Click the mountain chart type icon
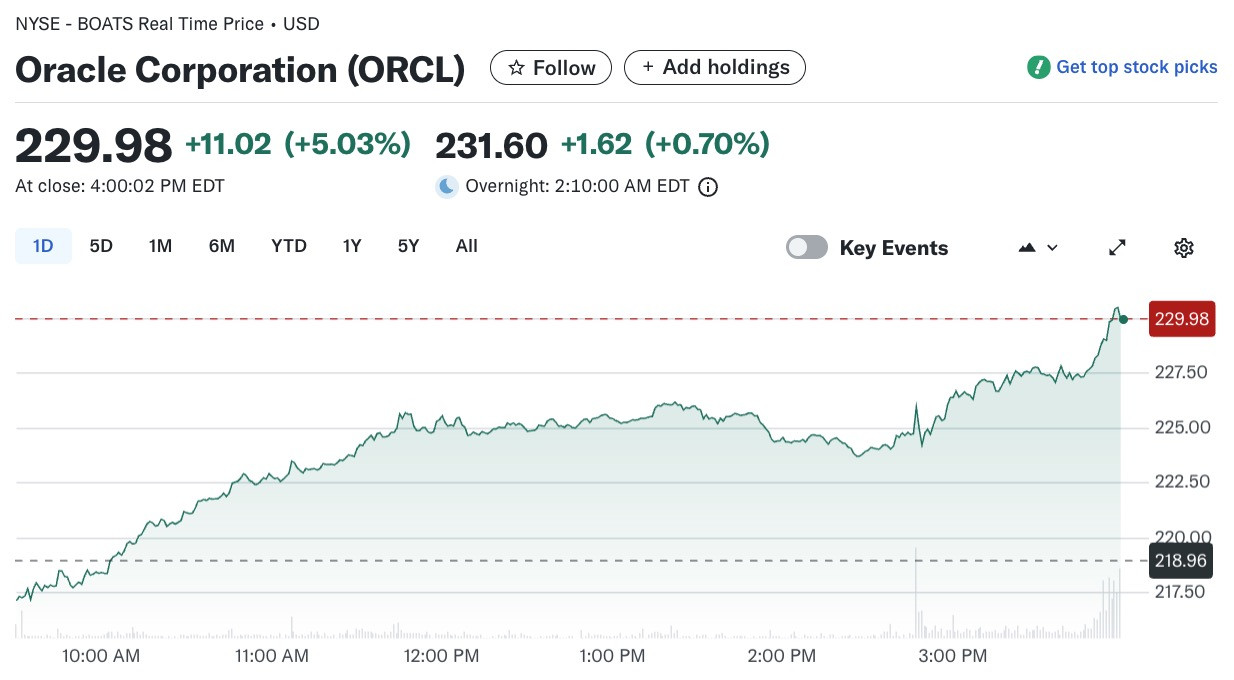The height and width of the screenshot is (680, 1234). point(1027,248)
